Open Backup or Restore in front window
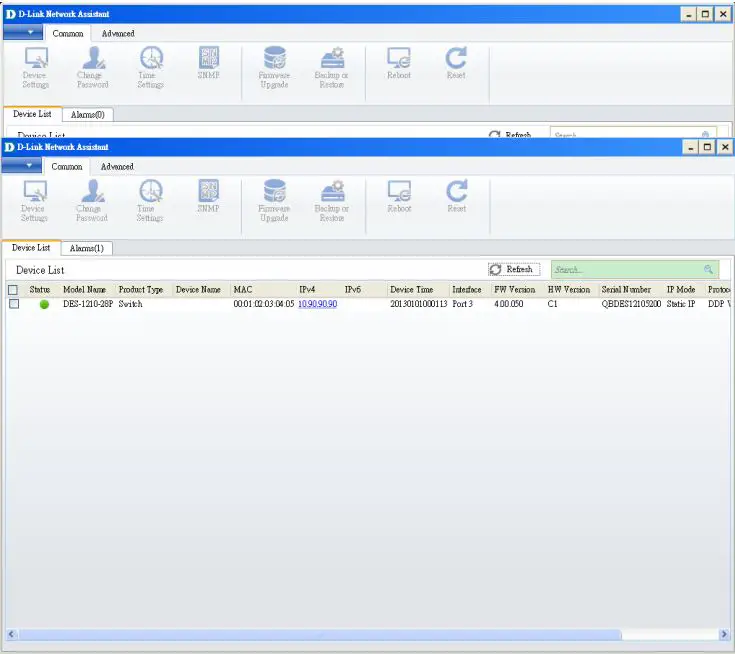Image resolution: width=735 pixels, height=654 pixels. [x=332, y=201]
